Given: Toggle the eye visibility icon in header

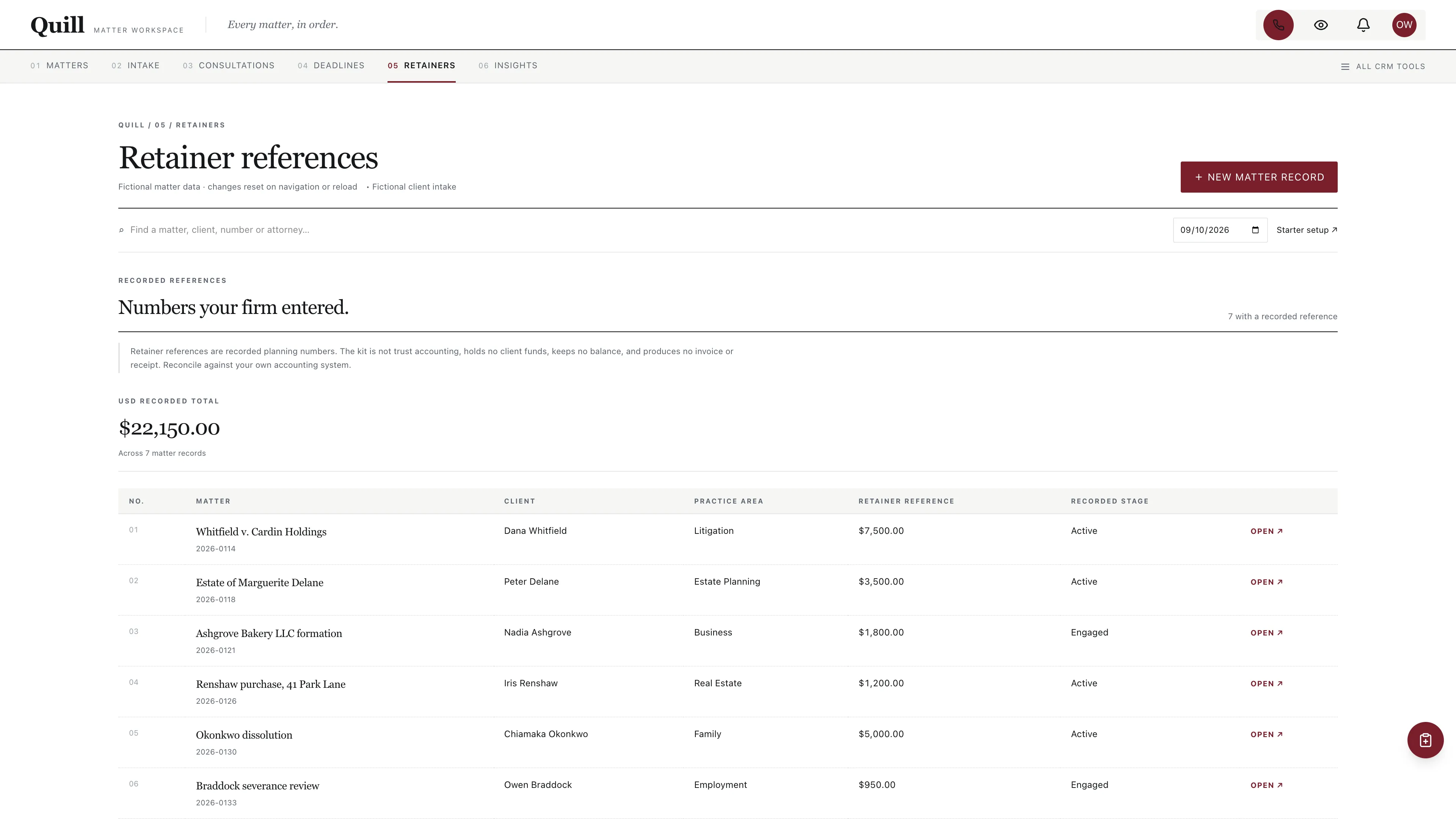Looking at the screenshot, I should [x=1320, y=25].
